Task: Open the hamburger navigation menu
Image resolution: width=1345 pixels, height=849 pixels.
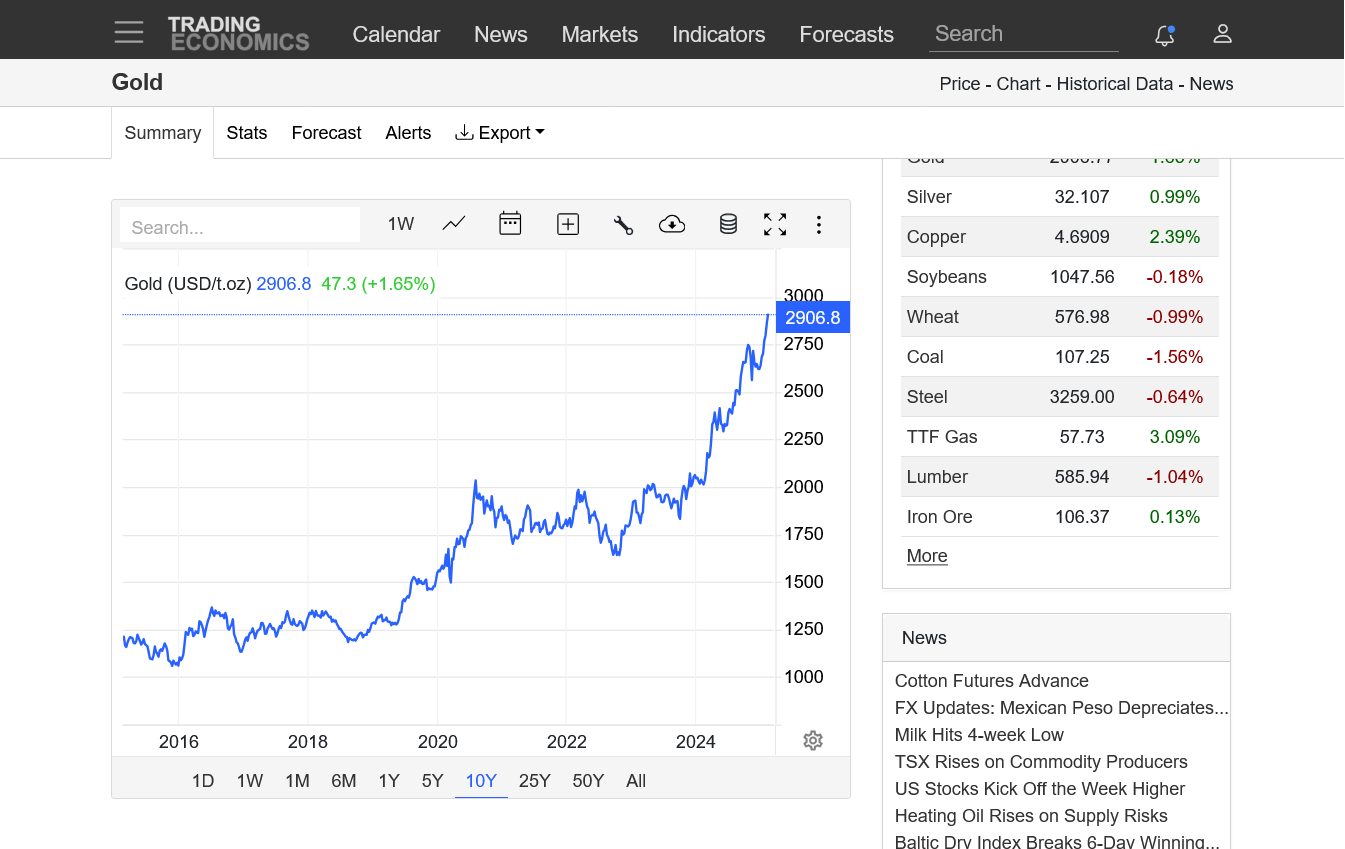Action: (x=129, y=33)
